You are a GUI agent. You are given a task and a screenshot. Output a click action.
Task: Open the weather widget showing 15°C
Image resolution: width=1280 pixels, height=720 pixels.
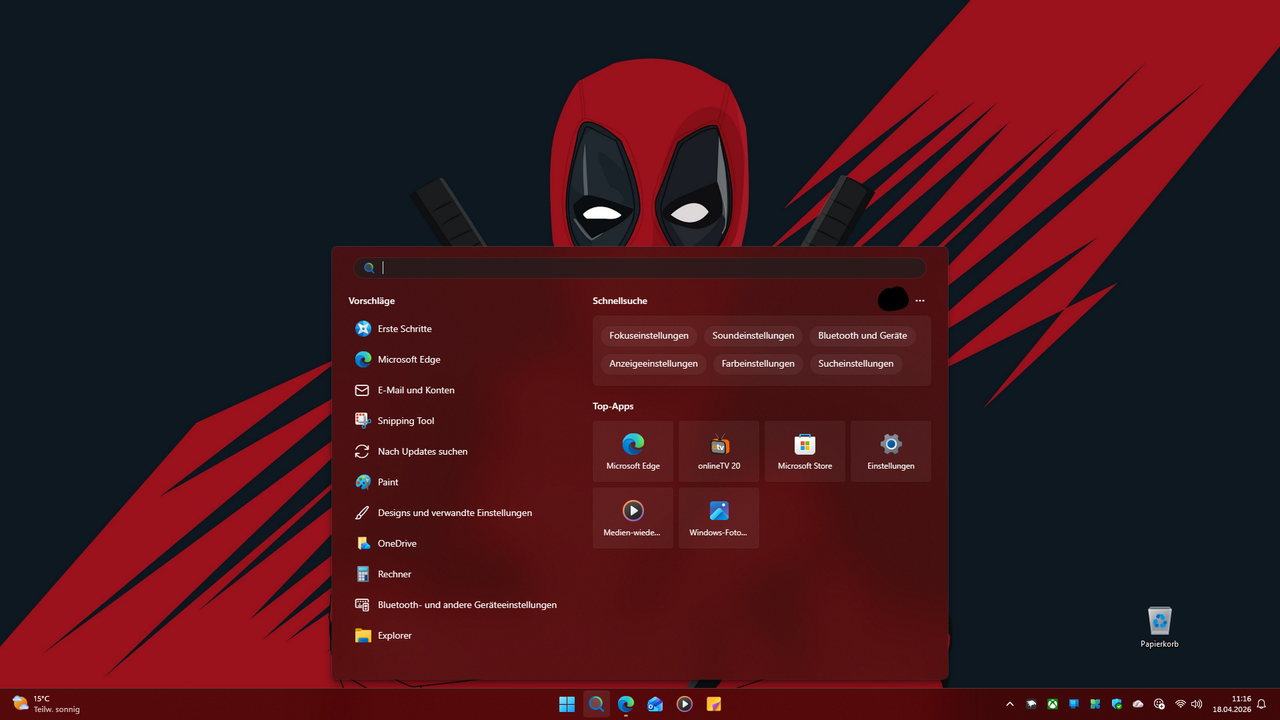click(46, 704)
